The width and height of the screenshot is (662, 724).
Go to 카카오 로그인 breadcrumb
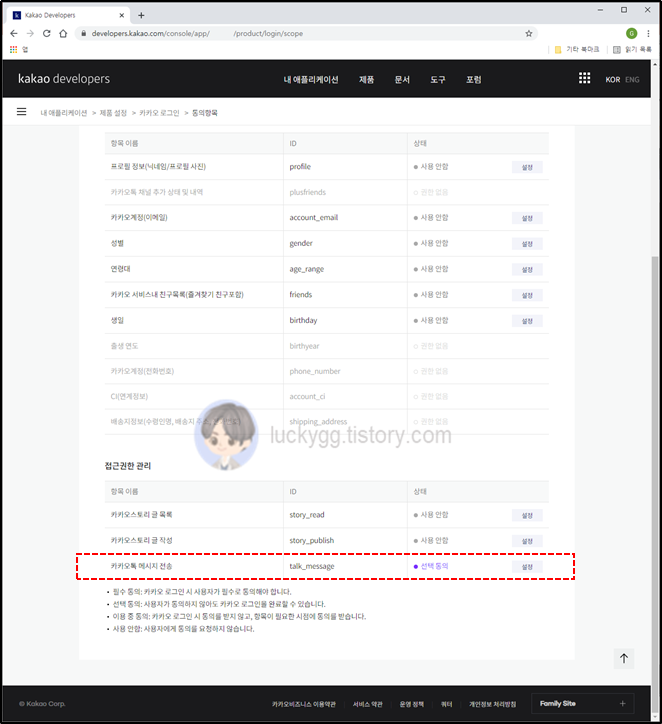(x=159, y=113)
